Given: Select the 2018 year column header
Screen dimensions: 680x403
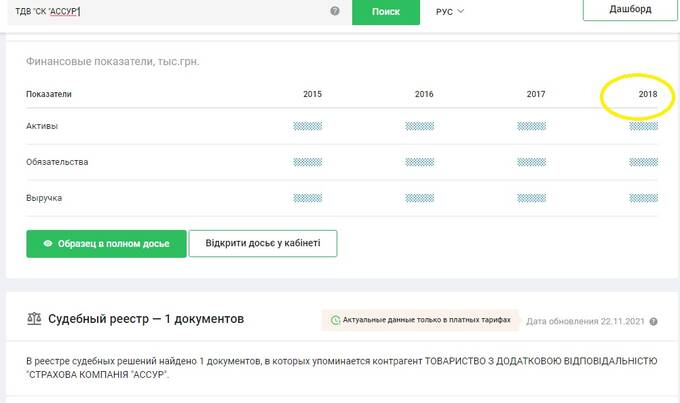Looking at the screenshot, I should pos(647,94).
